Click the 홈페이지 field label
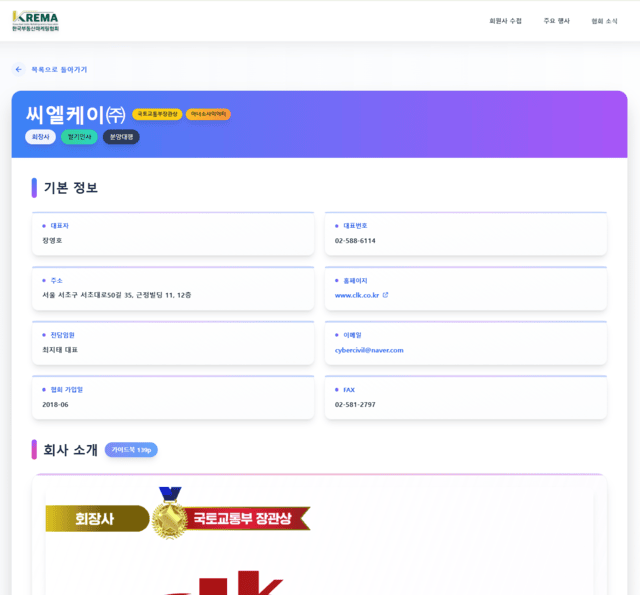640x595 pixels. [x=355, y=280]
